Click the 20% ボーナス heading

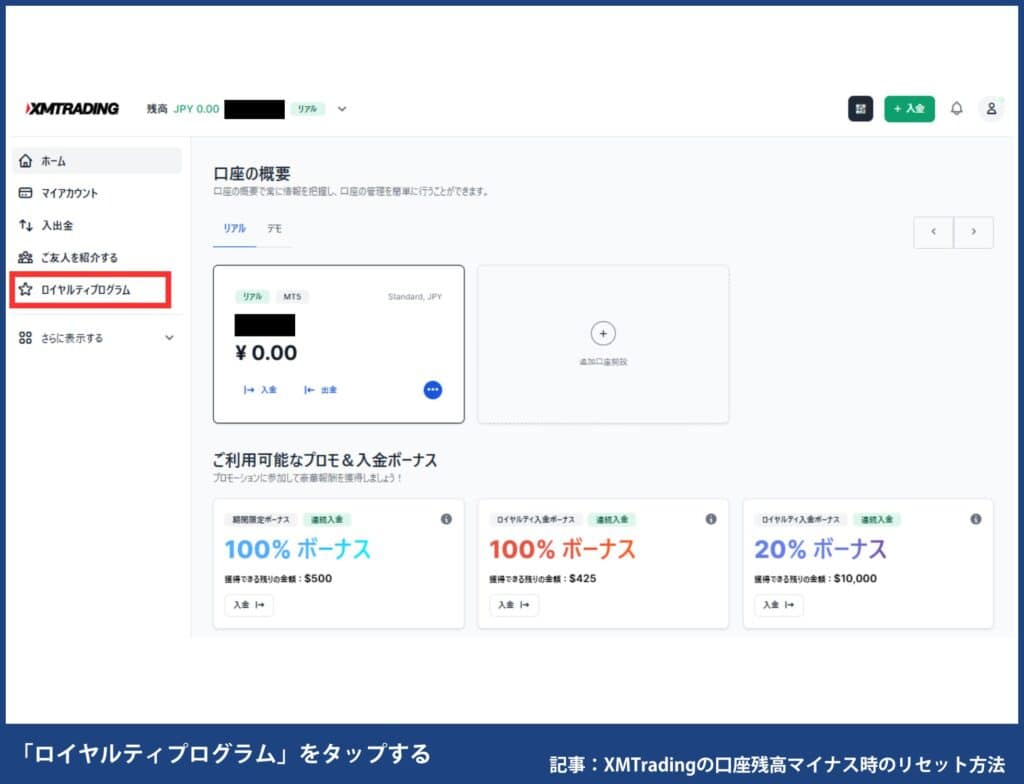[820, 549]
